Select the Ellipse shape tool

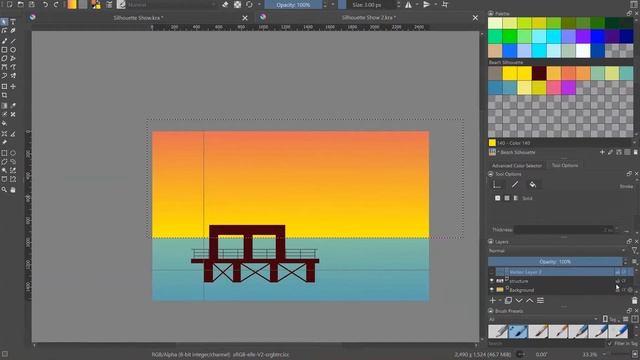[13, 50]
